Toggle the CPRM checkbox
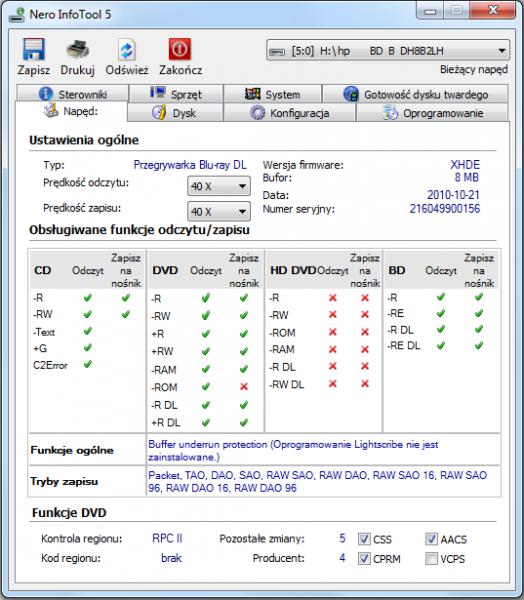This screenshot has width=524, height=600. (x=364, y=558)
